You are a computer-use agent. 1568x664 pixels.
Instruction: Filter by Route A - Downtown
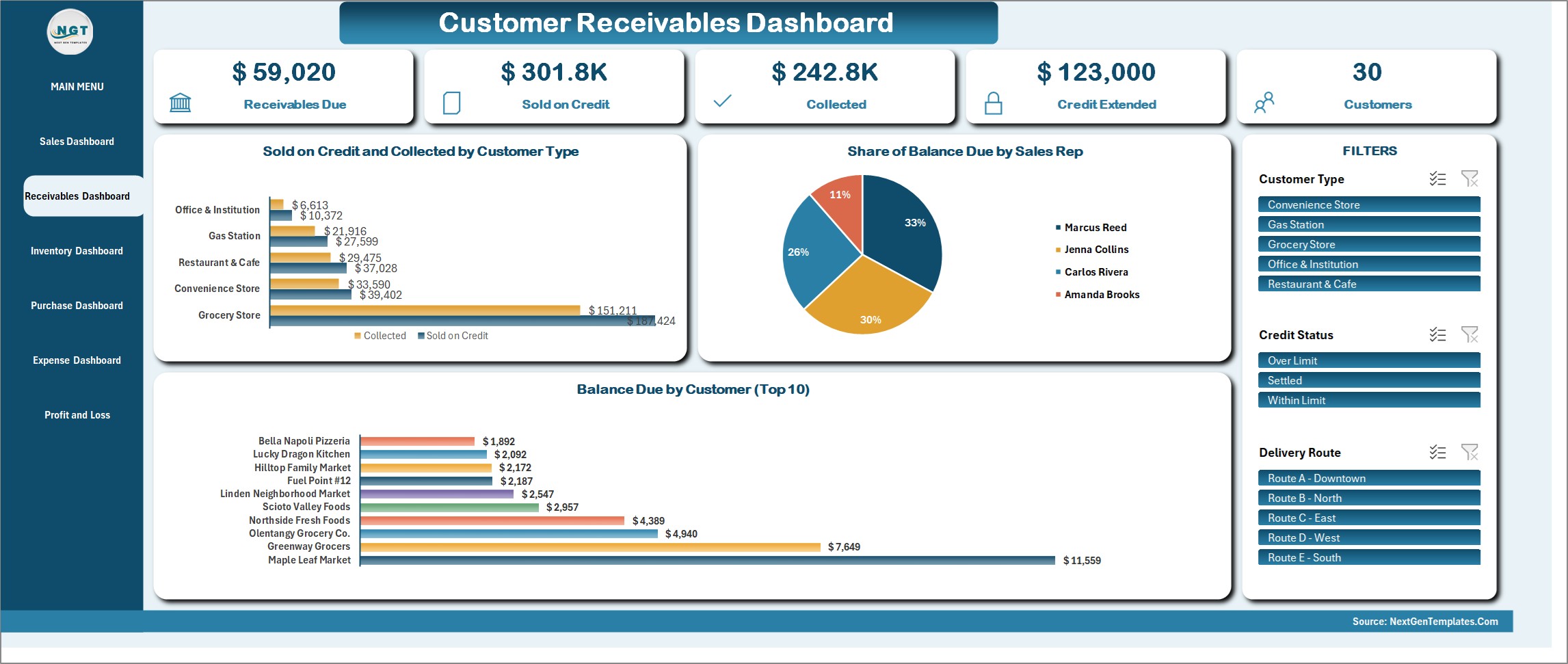(1369, 478)
